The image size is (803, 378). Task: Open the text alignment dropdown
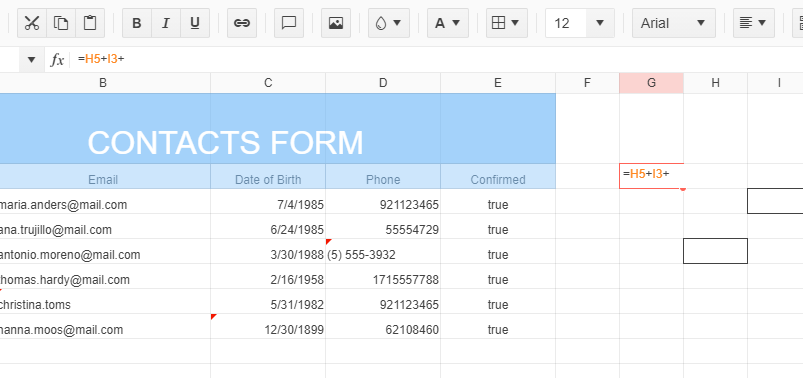point(753,23)
